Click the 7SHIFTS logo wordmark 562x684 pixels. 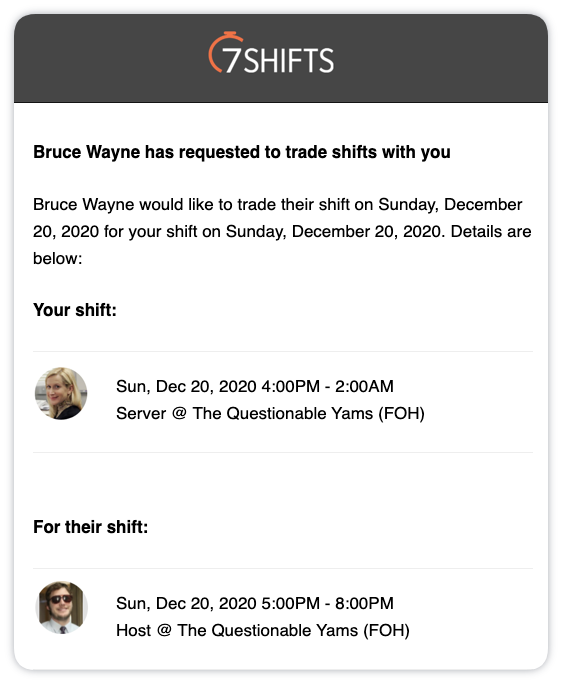[271, 52]
